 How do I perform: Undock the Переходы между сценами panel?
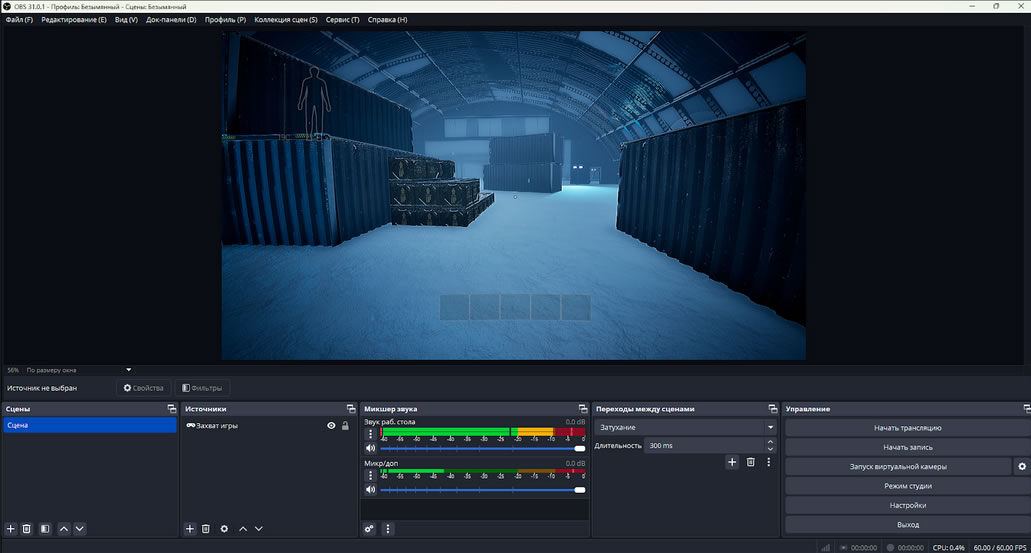773,409
